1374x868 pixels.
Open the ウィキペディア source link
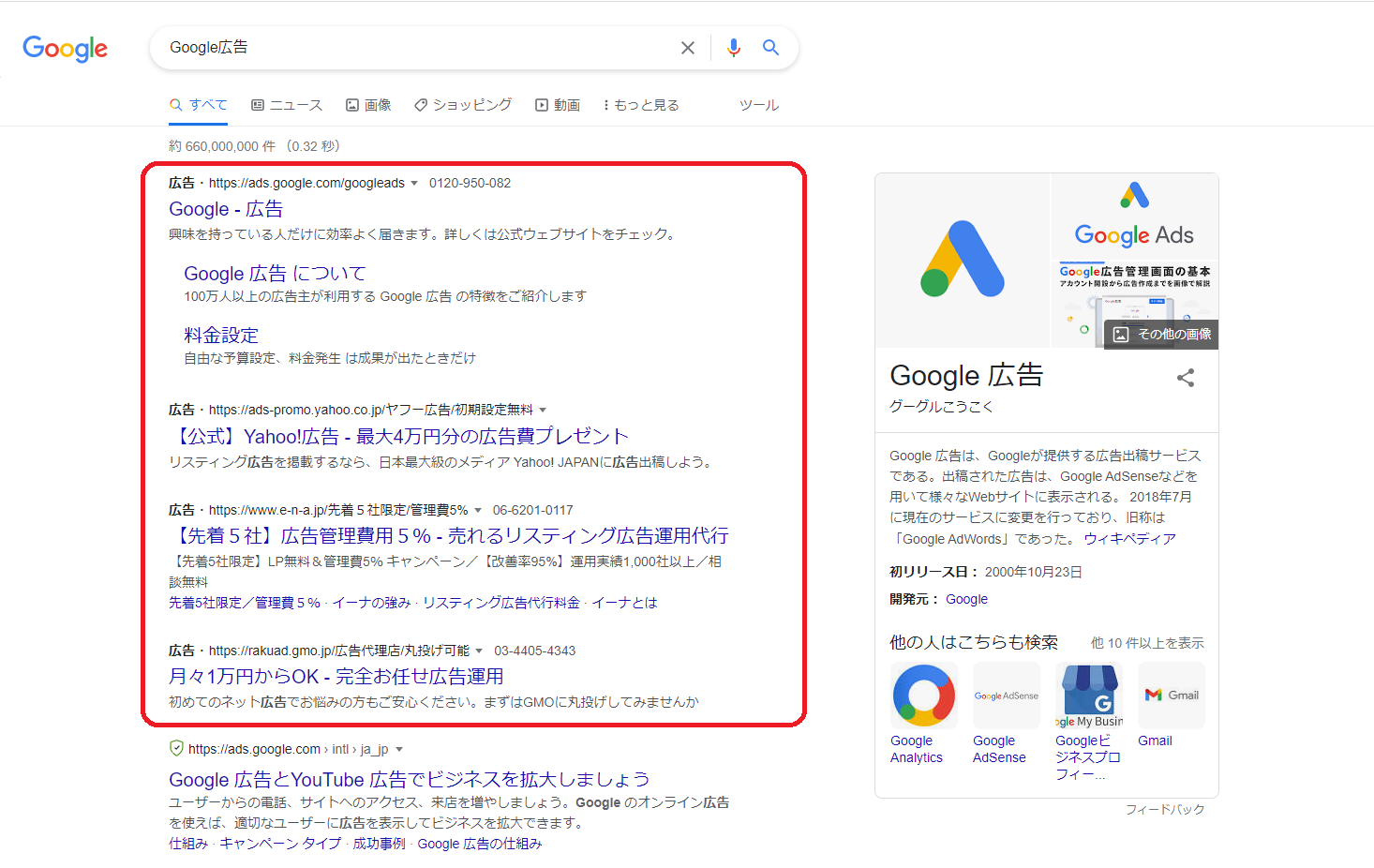(x=1129, y=539)
